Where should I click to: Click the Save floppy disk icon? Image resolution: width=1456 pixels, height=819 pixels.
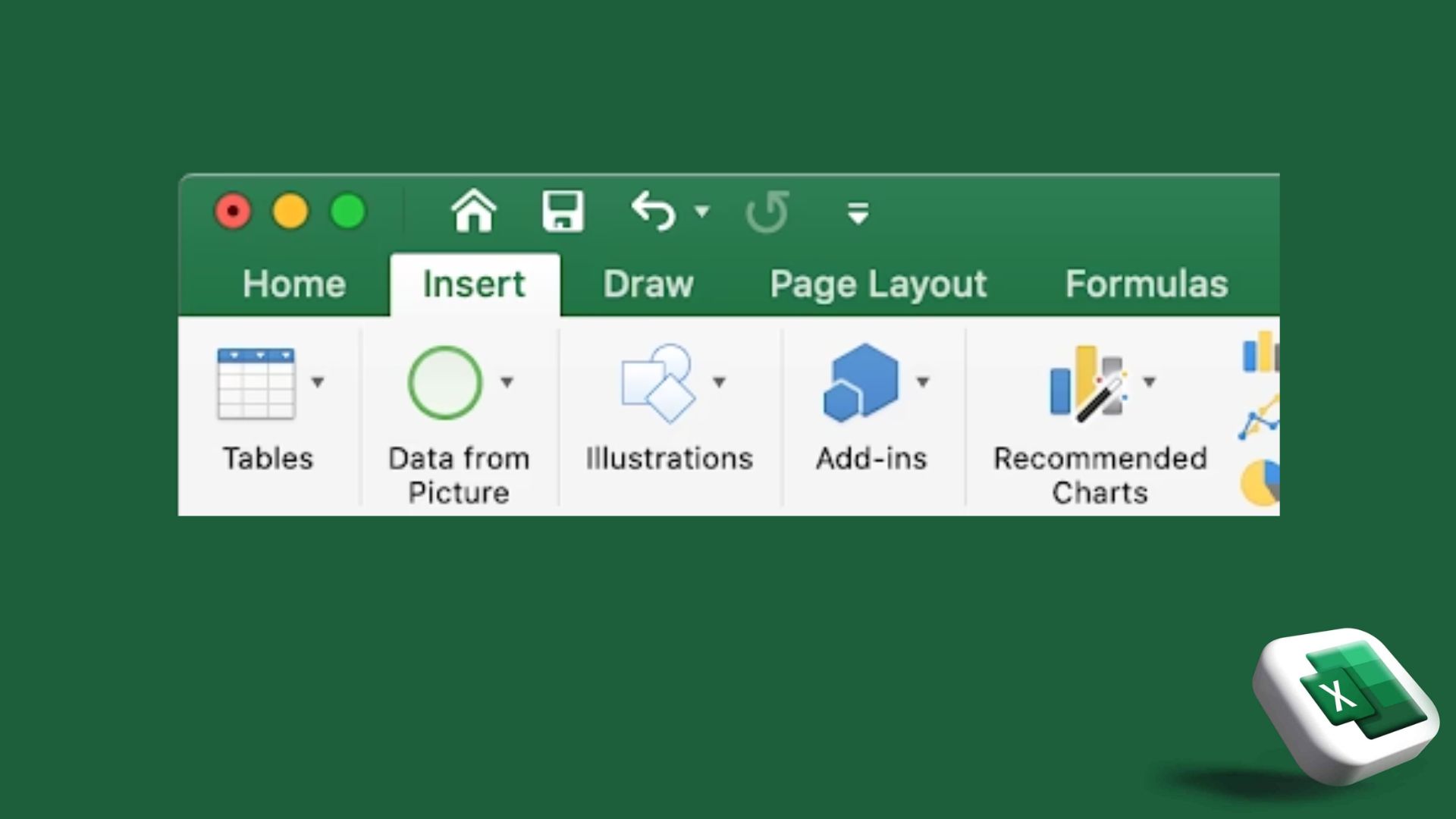click(x=563, y=211)
